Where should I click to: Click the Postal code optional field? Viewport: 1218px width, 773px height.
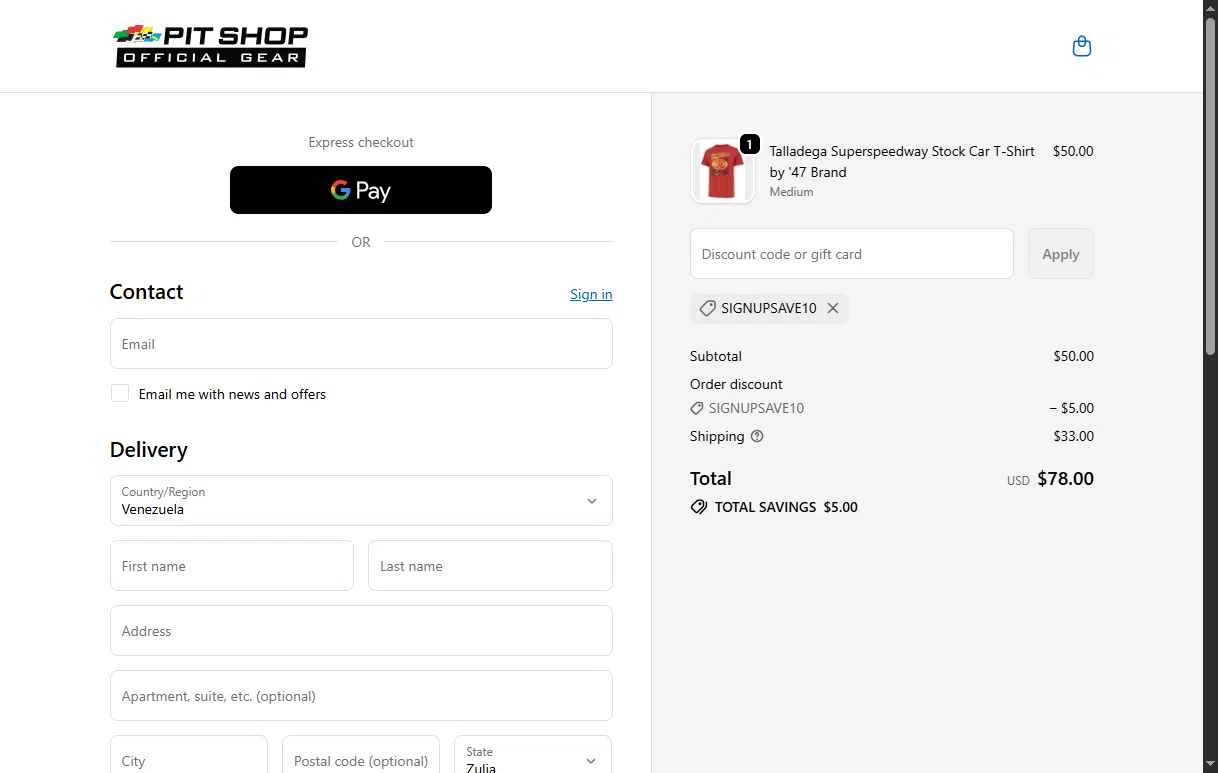coord(361,755)
